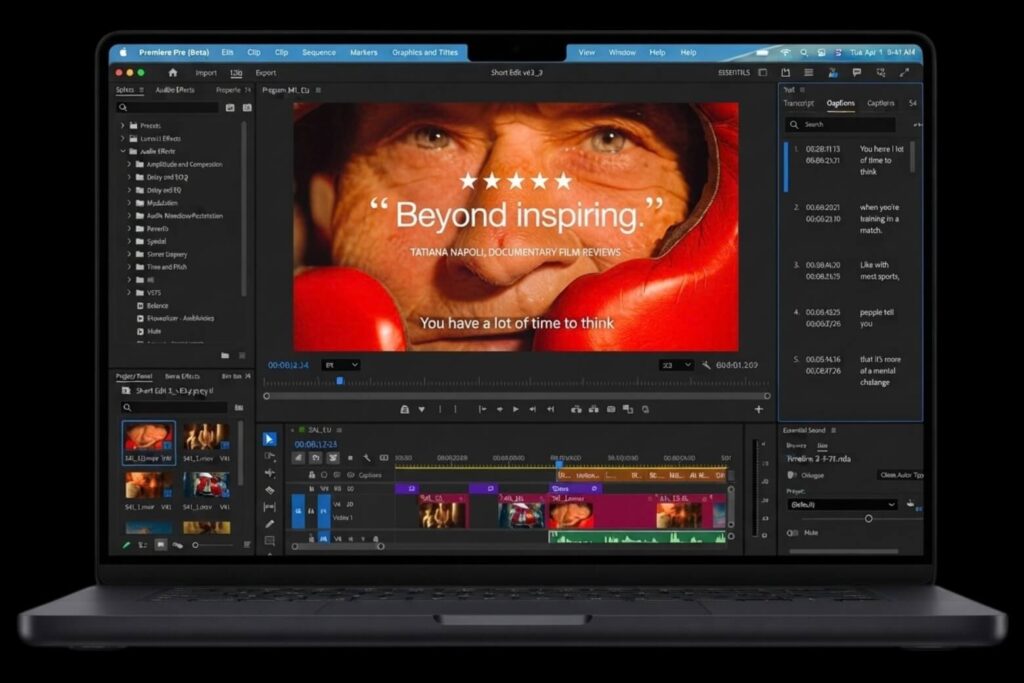1024x683 pixels.
Task: Expand the VSTS folder
Action: point(129,293)
